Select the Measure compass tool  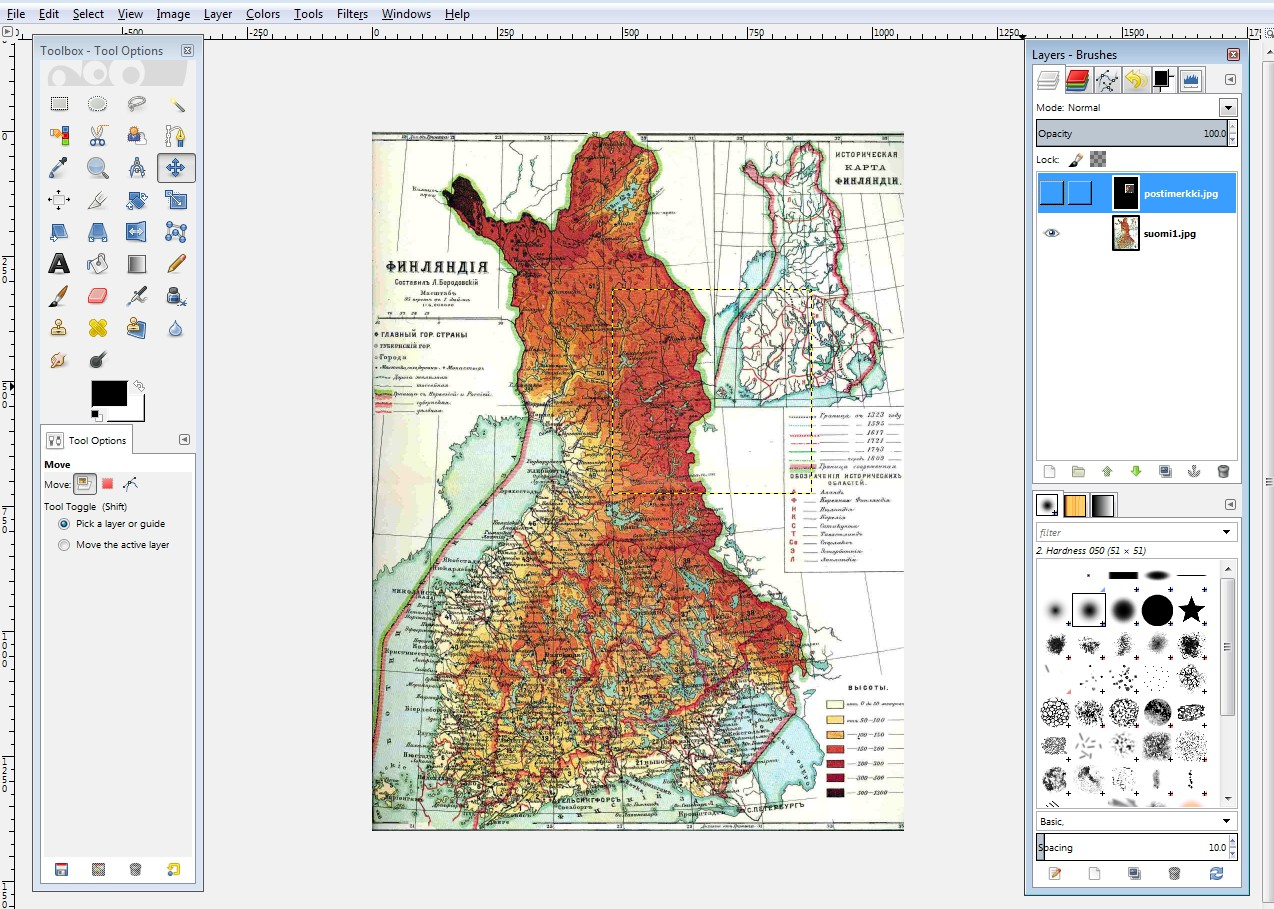137,167
